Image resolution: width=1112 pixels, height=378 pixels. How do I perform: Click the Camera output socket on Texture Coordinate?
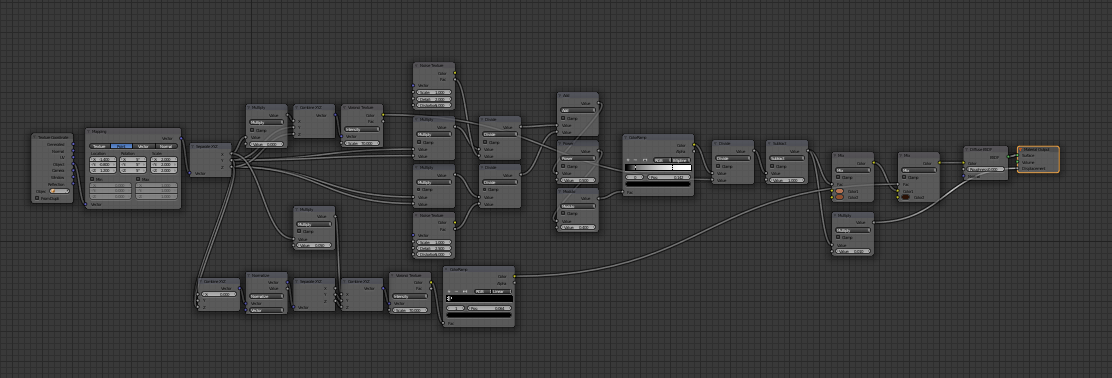(x=73, y=170)
